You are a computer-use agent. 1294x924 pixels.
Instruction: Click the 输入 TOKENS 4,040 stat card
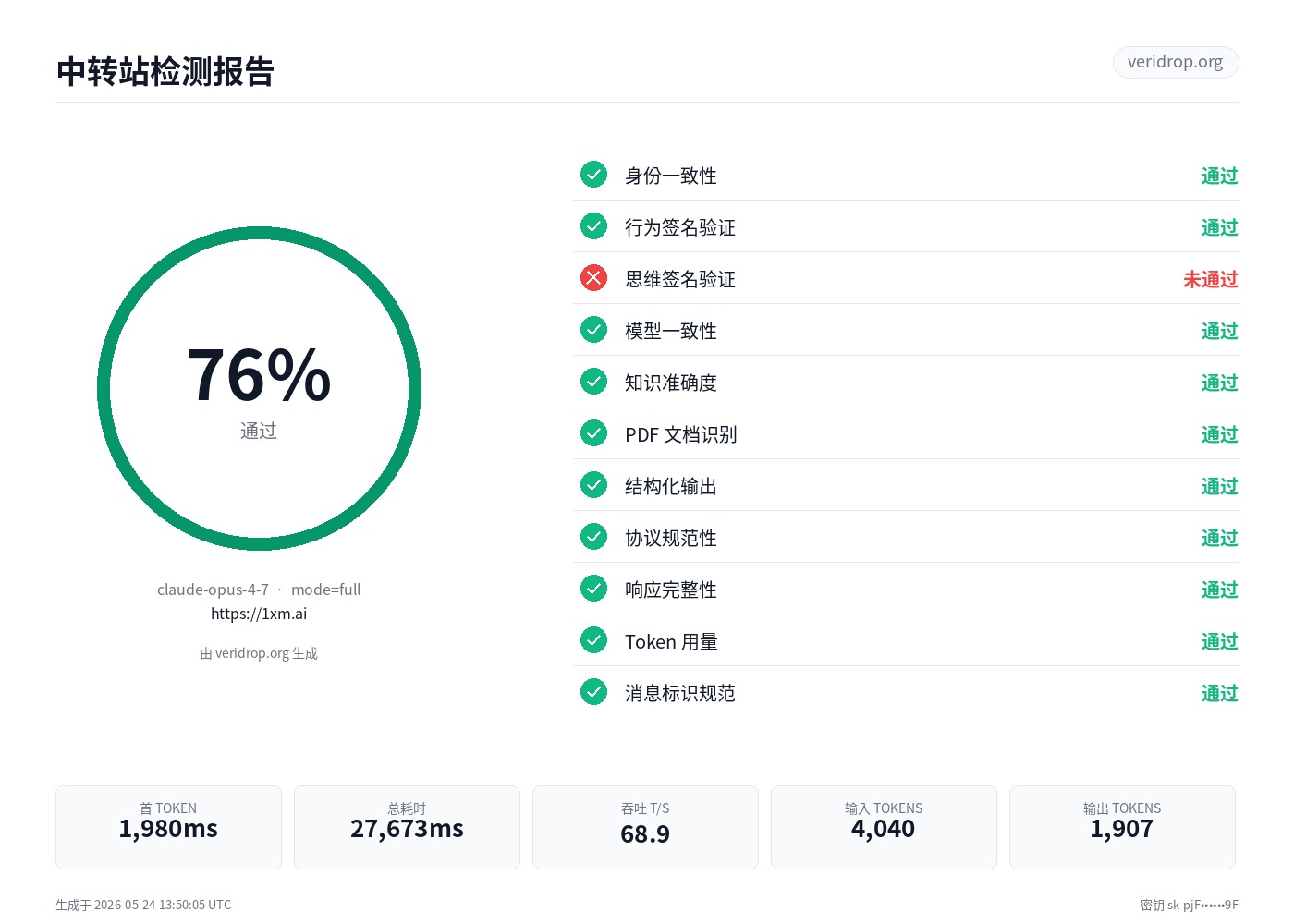coord(884,827)
